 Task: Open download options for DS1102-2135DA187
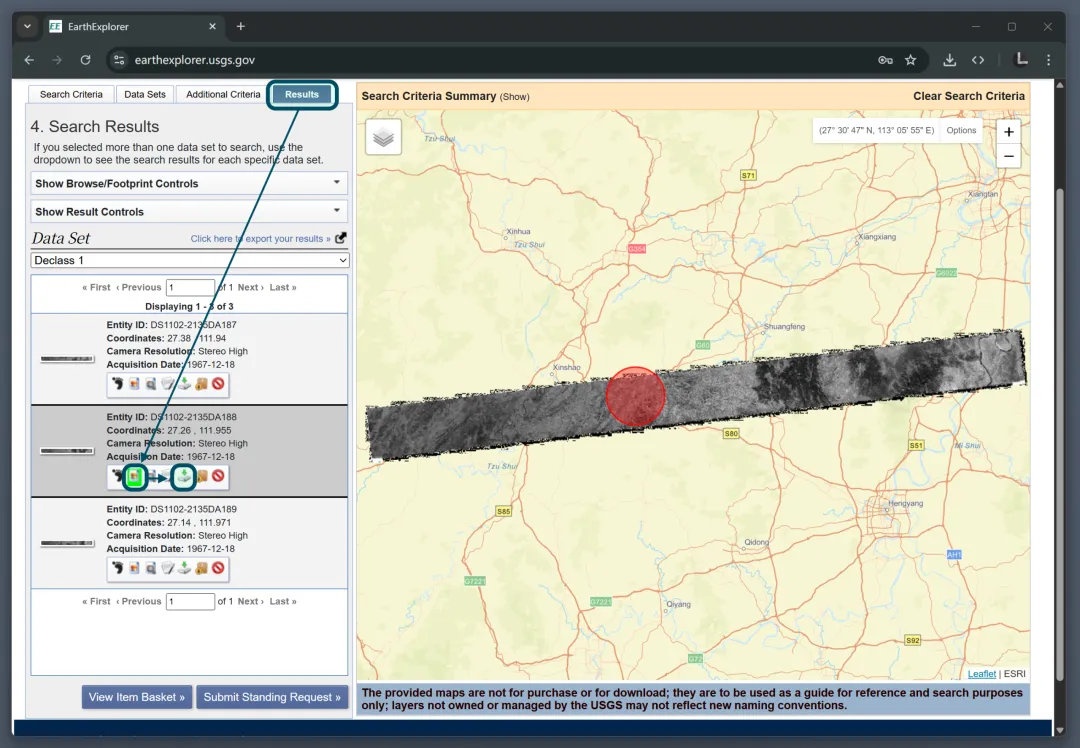(184, 384)
